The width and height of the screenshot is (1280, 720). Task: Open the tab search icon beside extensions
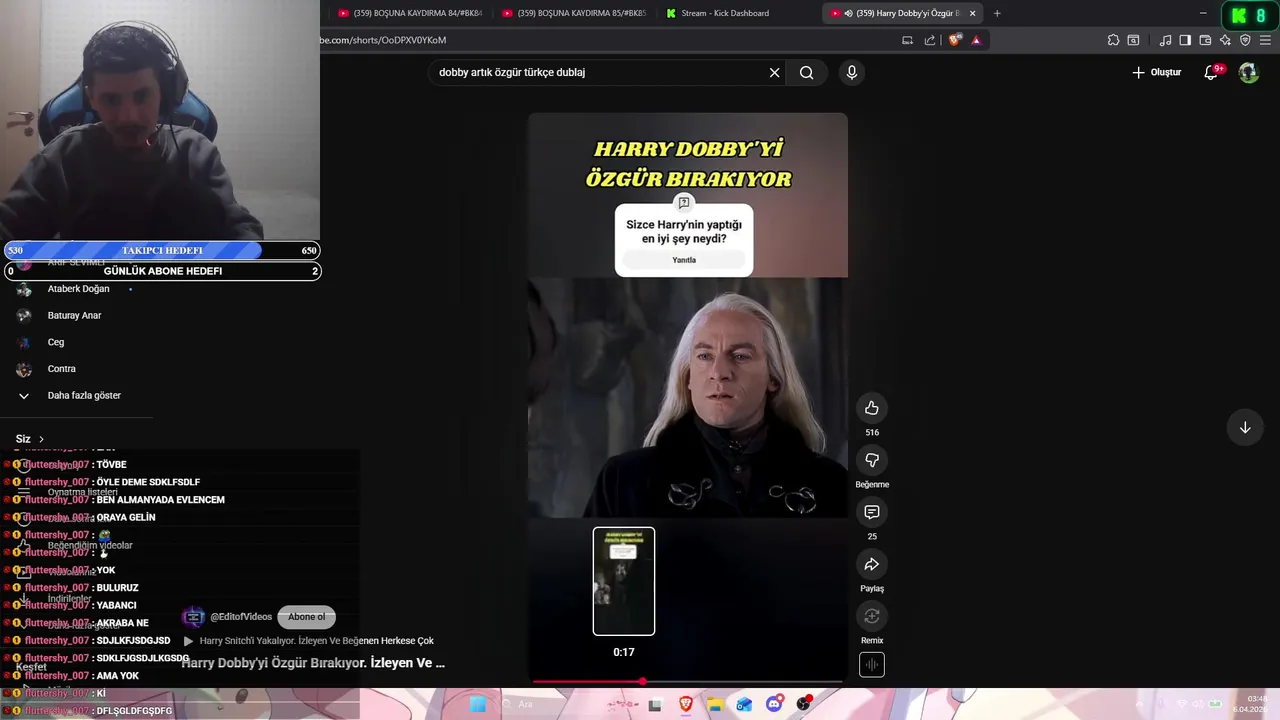tap(1133, 40)
